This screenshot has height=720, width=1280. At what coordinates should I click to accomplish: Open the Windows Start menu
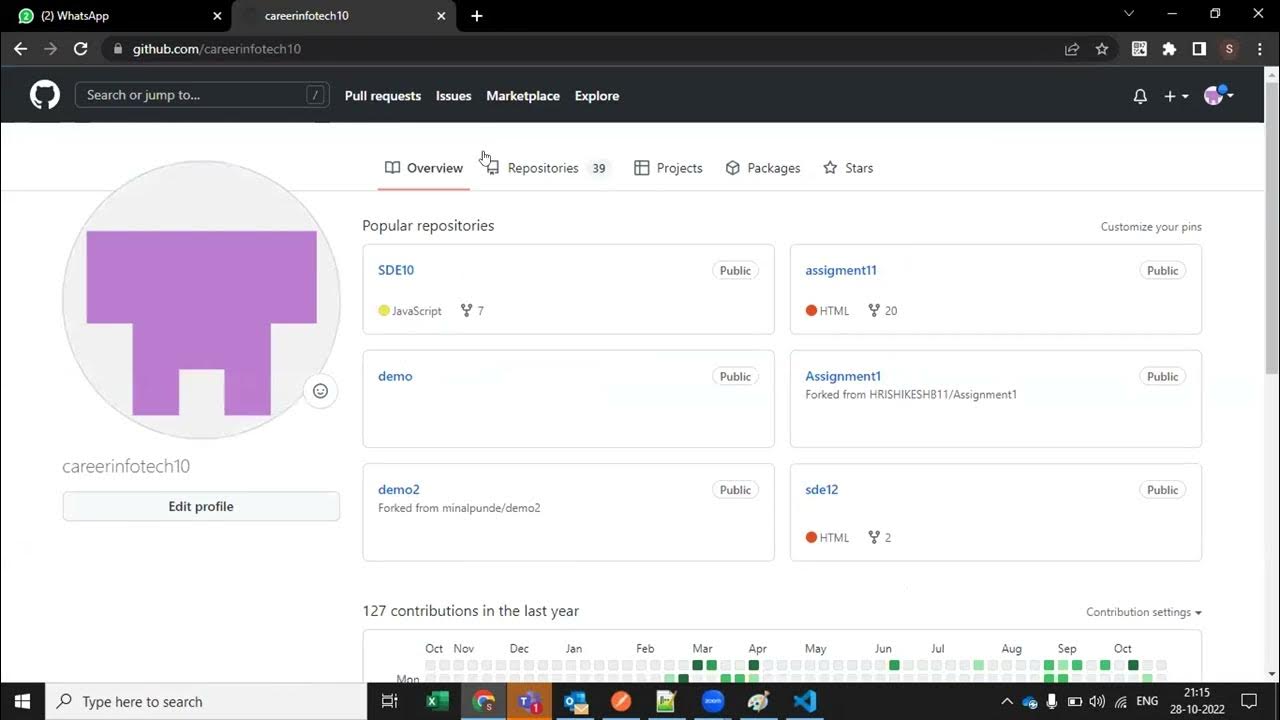[x=22, y=701]
